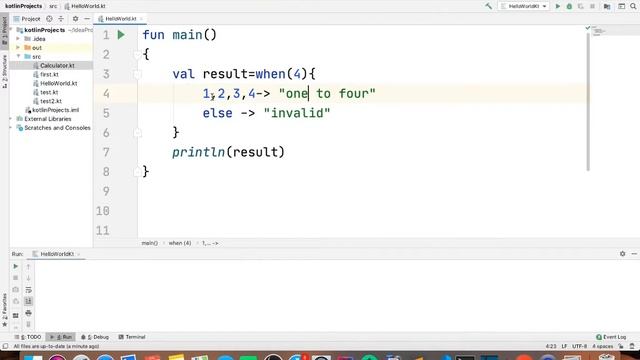Expand the out folder
This screenshot has width=640, height=360.
pos(18,48)
